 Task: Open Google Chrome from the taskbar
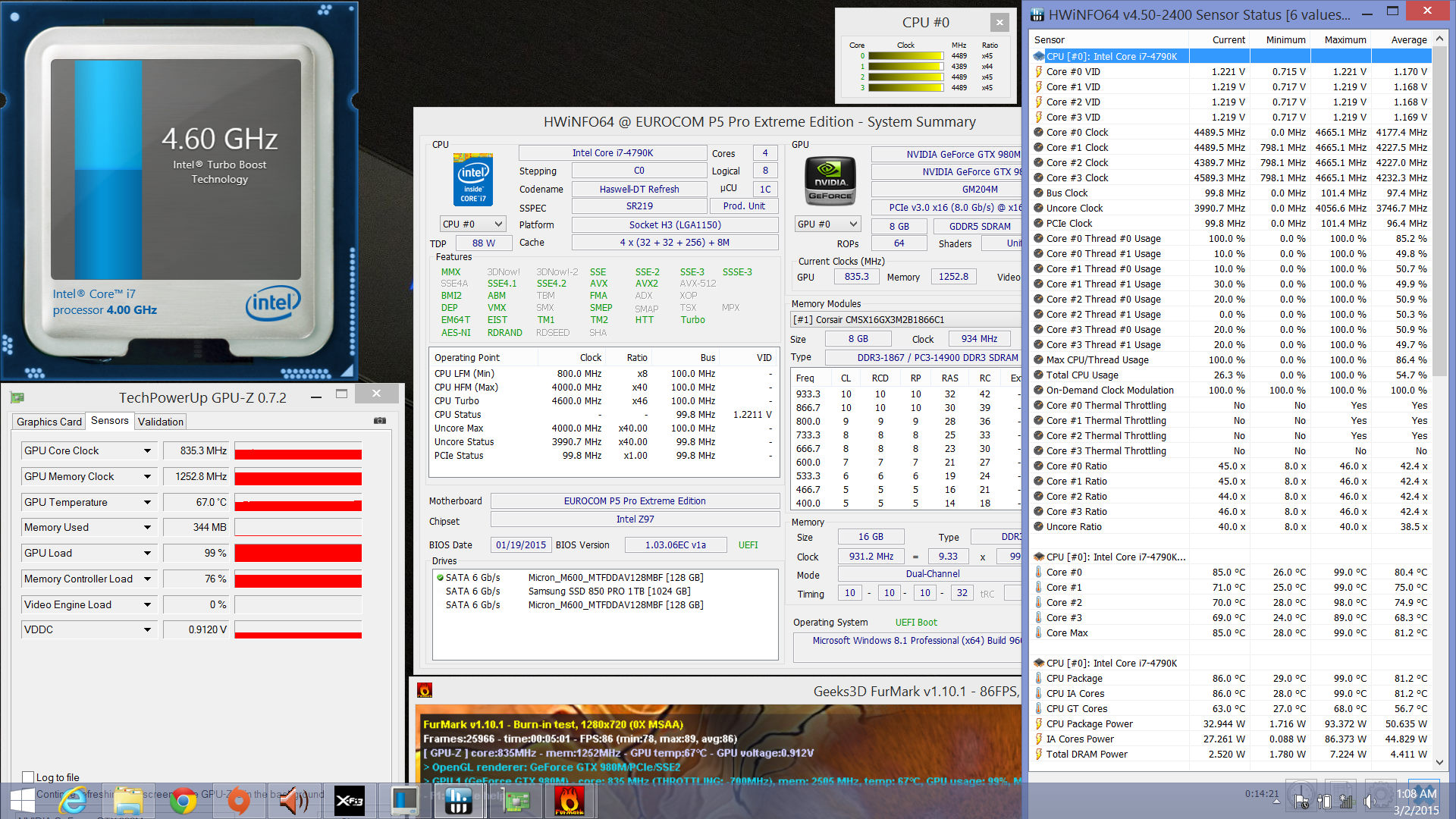pos(183,801)
